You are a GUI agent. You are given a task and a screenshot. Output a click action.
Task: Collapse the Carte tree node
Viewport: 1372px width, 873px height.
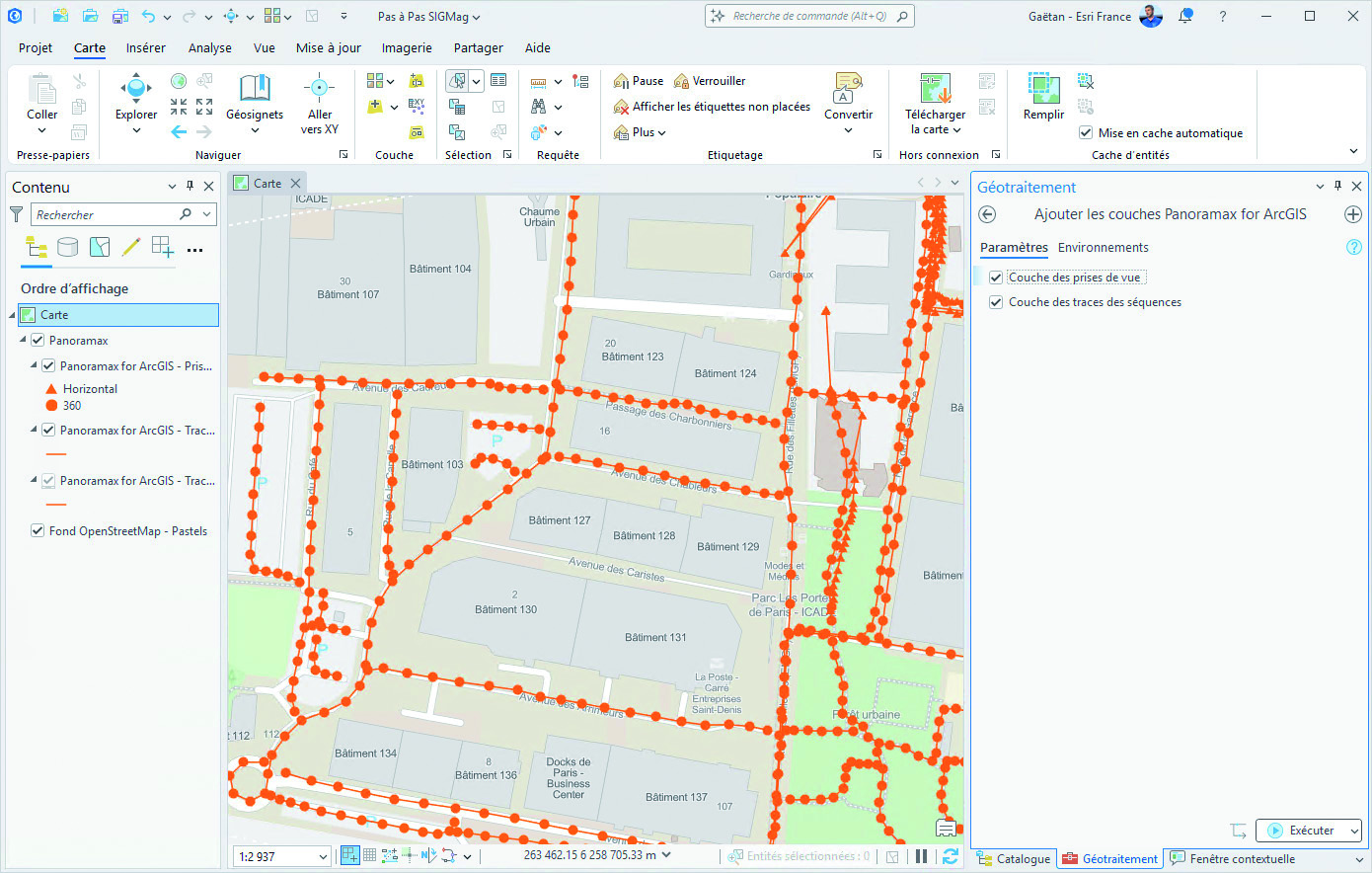click(13, 315)
